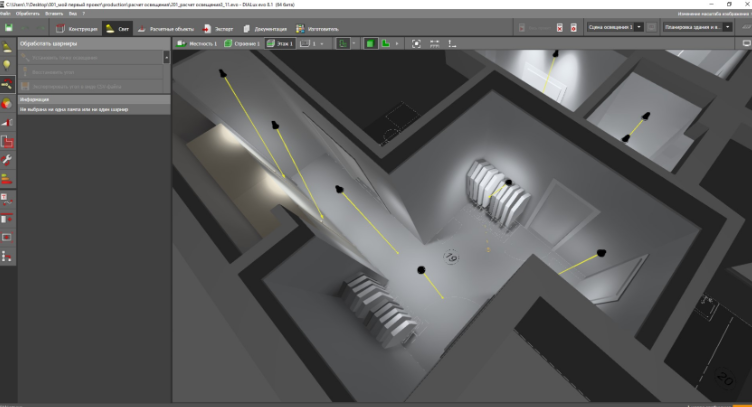Click the Информация section header
Image resolution: width=752 pixels, height=407 pixels.
pos(94,100)
